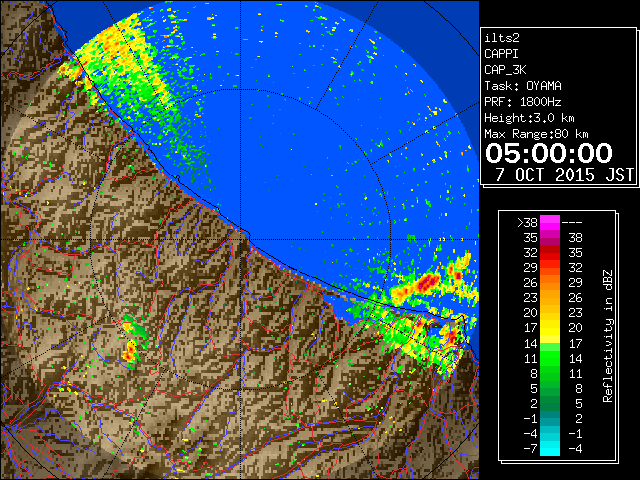Click the '-7' legend value
The width and height of the screenshot is (640, 480).
point(531,448)
